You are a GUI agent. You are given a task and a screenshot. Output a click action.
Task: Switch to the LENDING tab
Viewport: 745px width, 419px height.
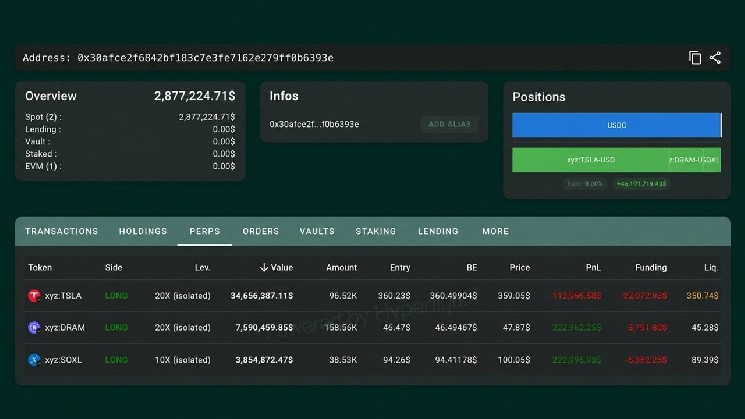pyautogui.click(x=438, y=231)
